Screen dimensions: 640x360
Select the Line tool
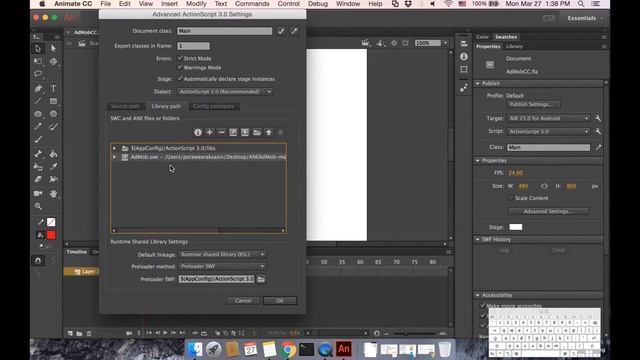pyautogui.click(x=38, y=101)
